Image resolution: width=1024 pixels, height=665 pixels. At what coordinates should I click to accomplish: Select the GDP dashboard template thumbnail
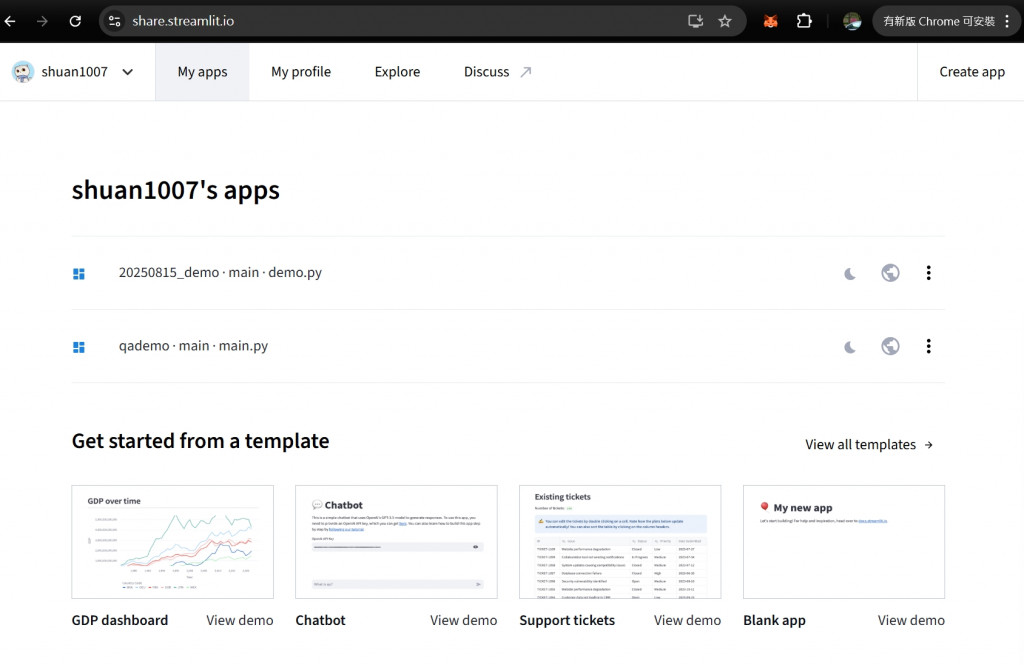pos(172,542)
